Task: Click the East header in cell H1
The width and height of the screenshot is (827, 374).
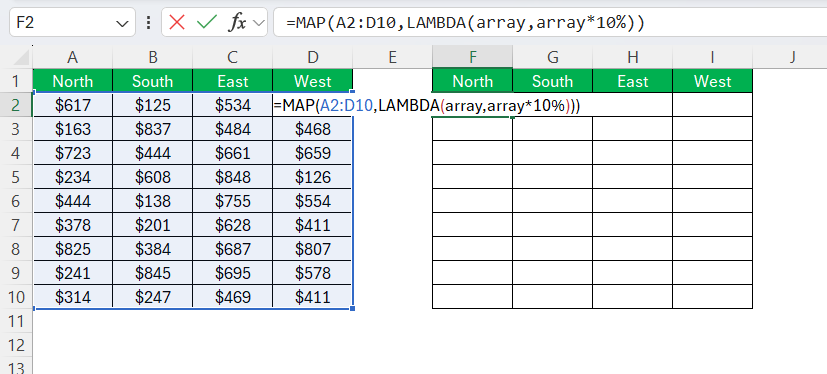Action: pos(633,81)
